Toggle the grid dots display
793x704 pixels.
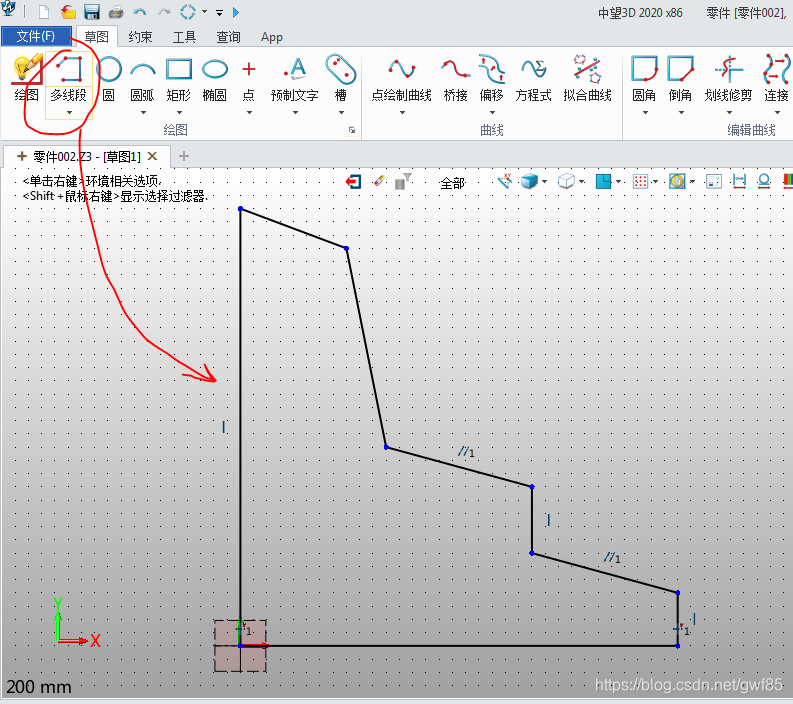click(x=641, y=182)
